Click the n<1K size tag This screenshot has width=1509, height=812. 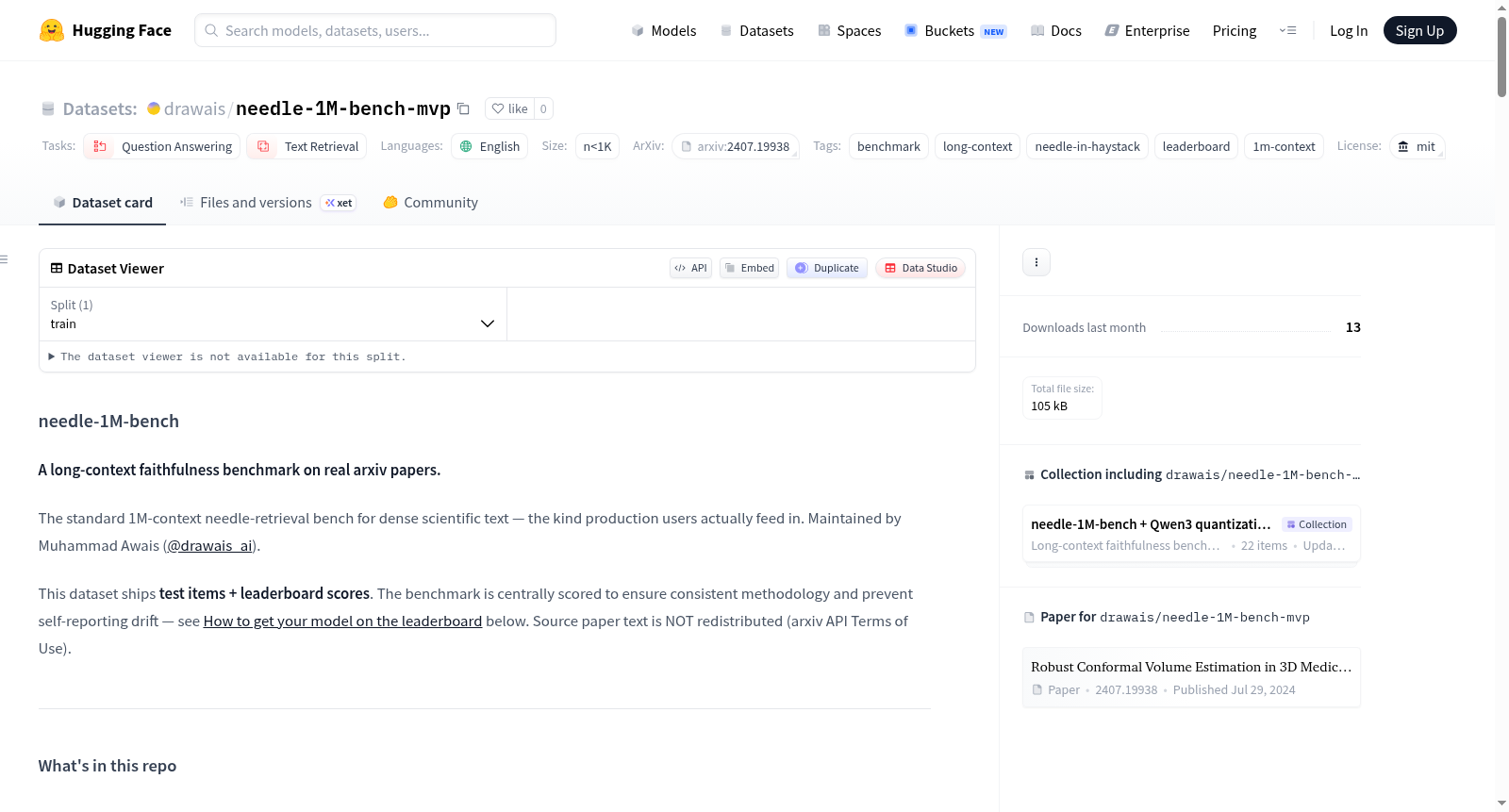click(x=597, y=146)
